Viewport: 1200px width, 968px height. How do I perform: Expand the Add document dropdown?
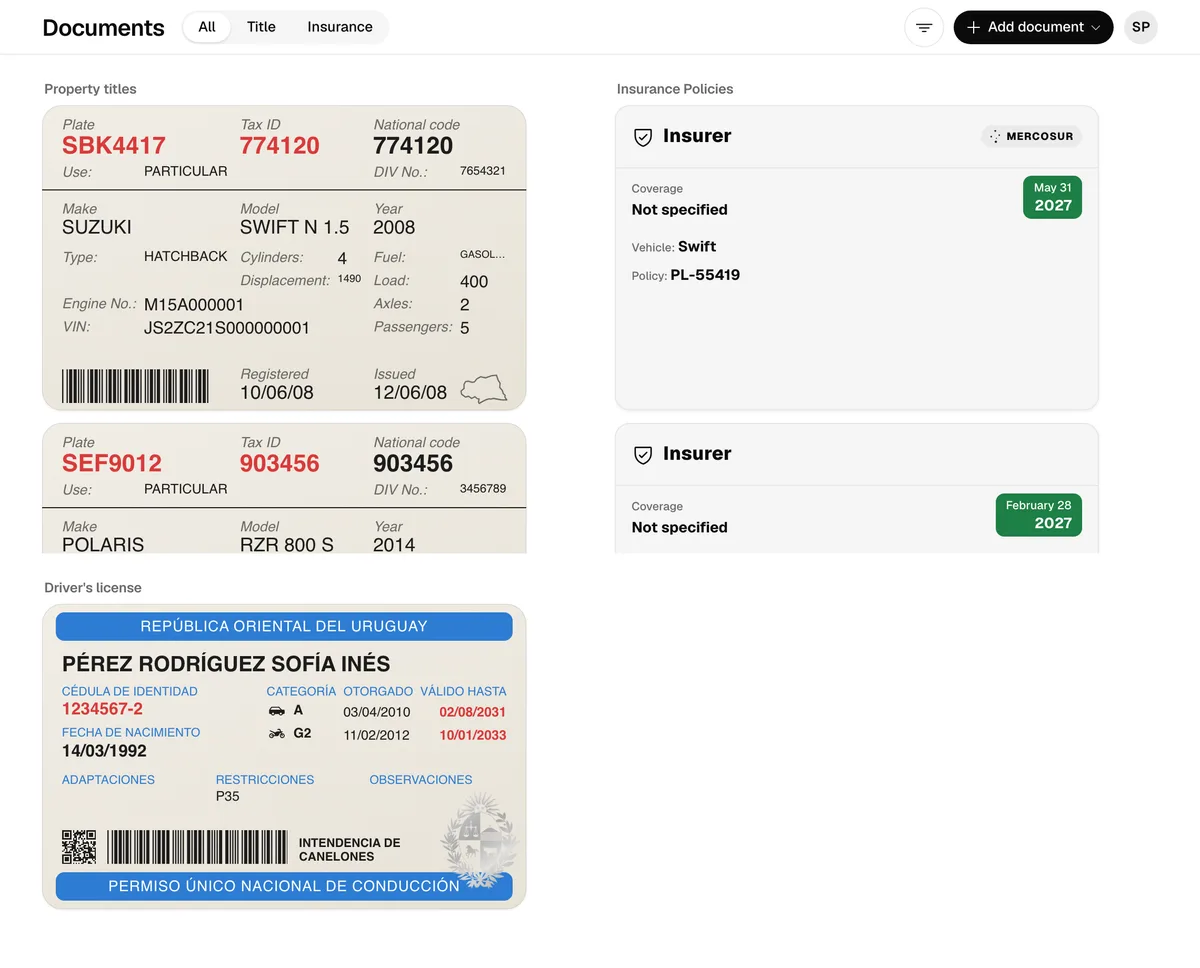point(1034,27)
